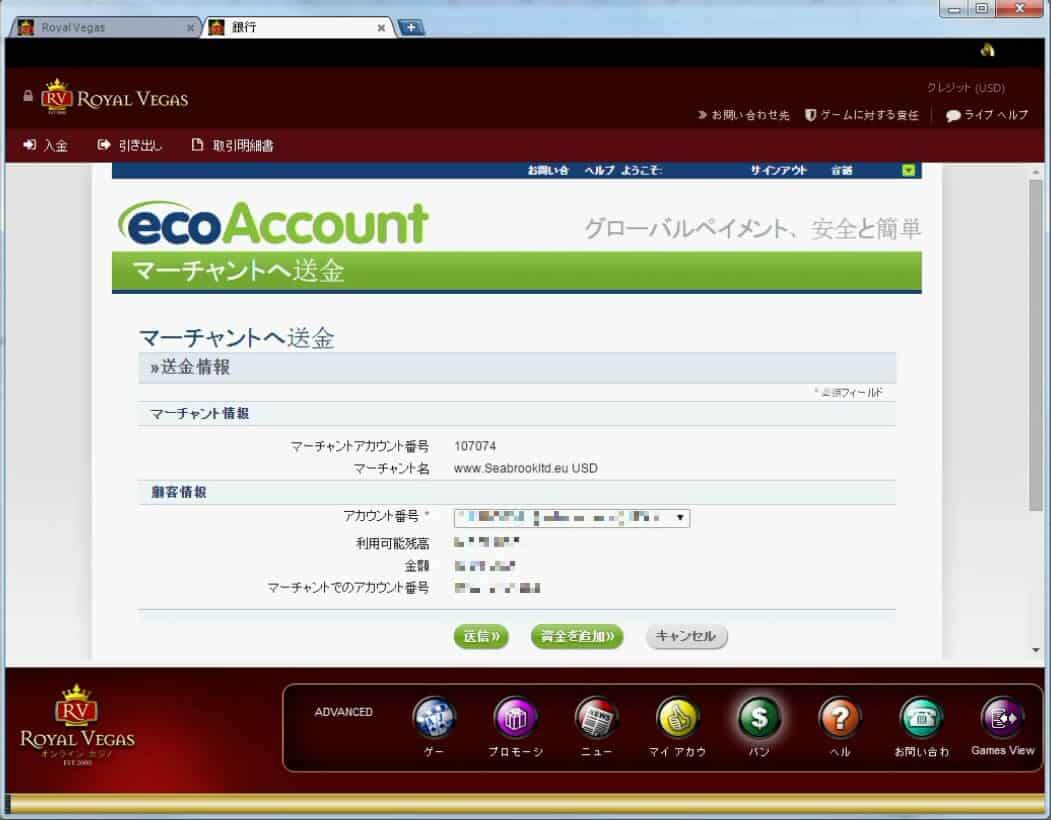
Task: Click the yellow My Account thumbs-up icon
Action: 677,718
